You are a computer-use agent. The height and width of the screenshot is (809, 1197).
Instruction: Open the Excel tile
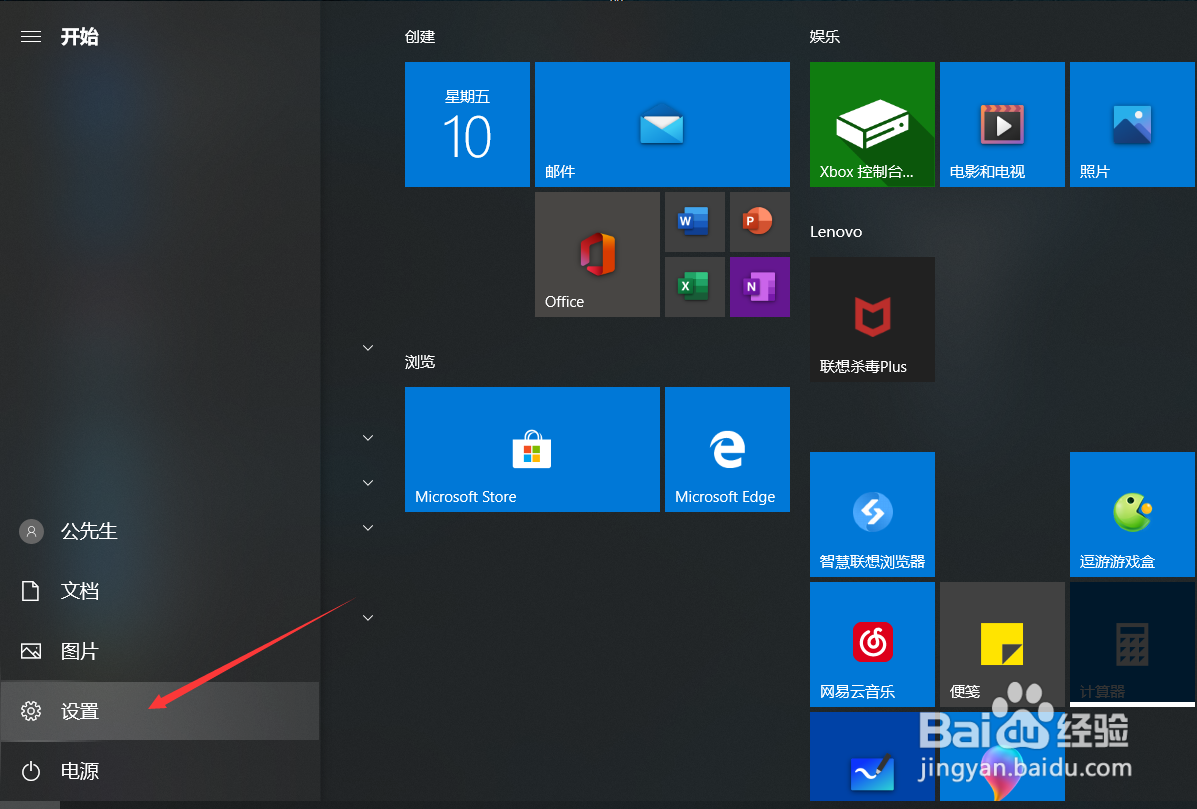coord(695,287)
